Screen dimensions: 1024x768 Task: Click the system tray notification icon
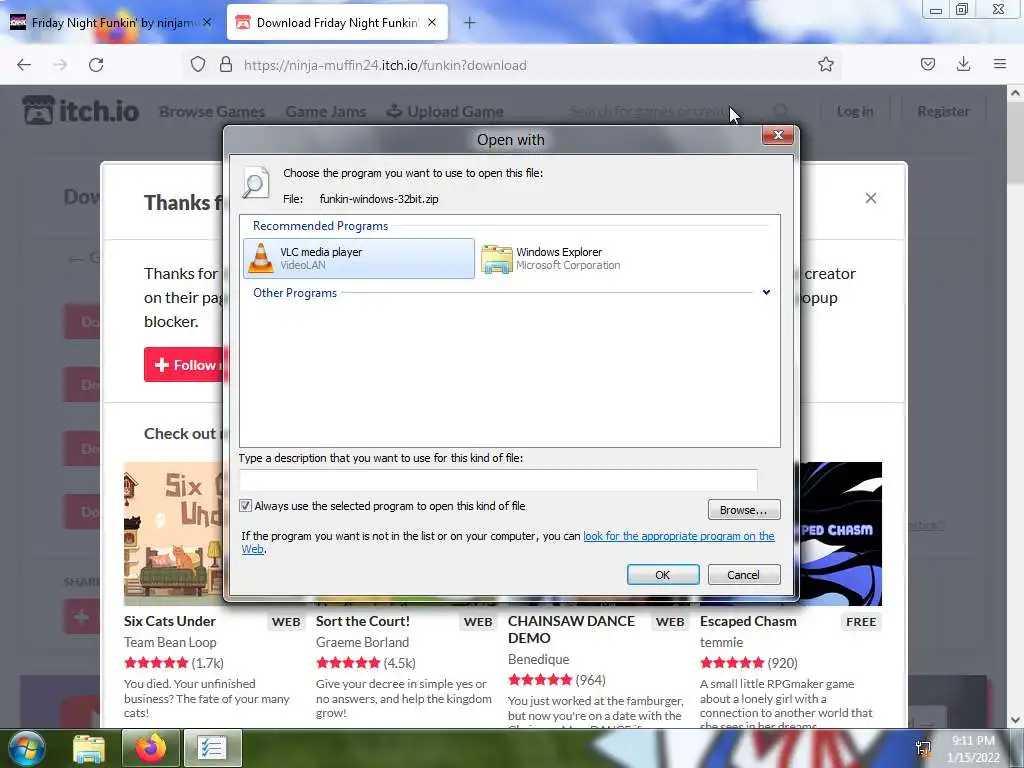(923, 748)
